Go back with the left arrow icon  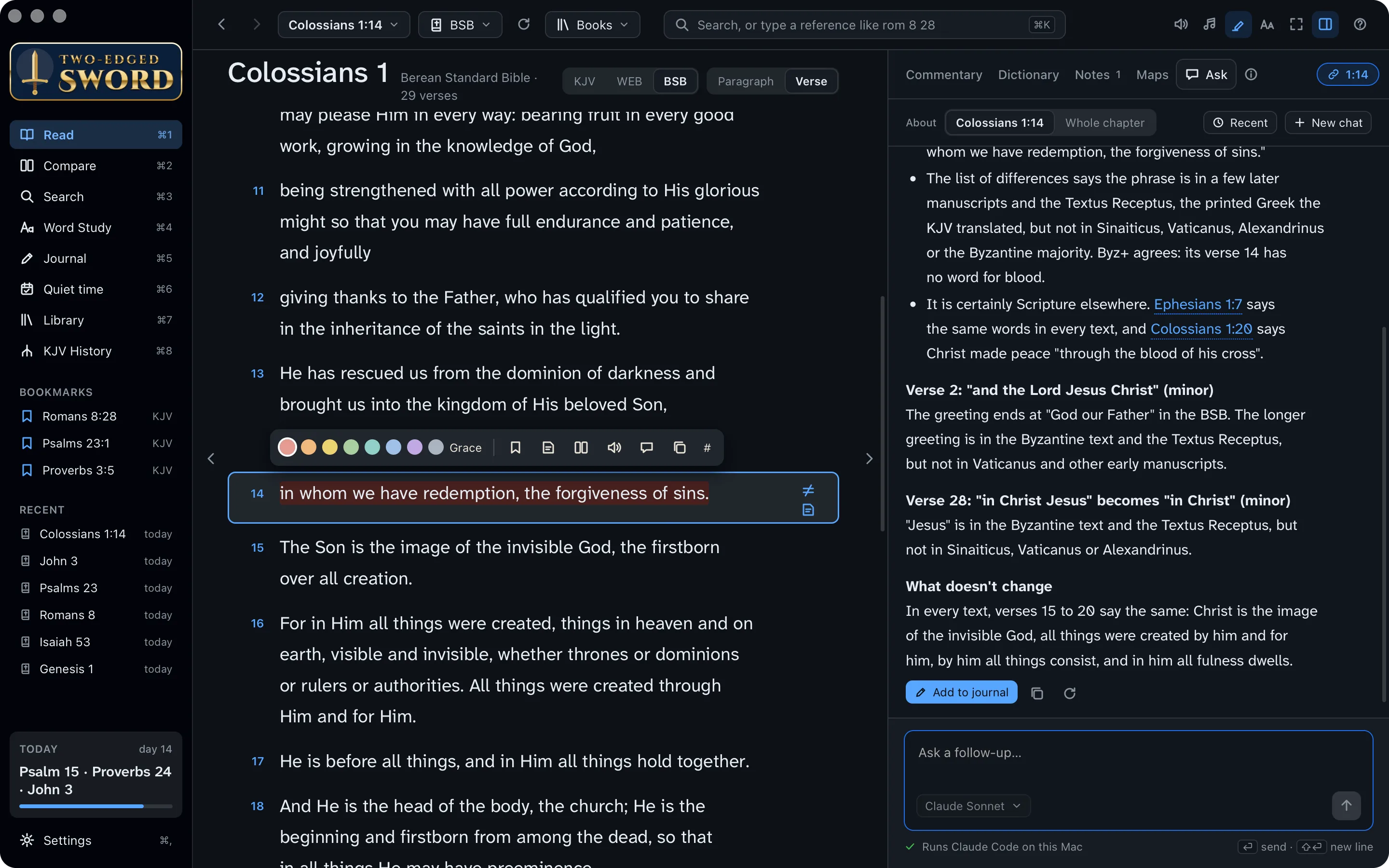pos(221,25)
